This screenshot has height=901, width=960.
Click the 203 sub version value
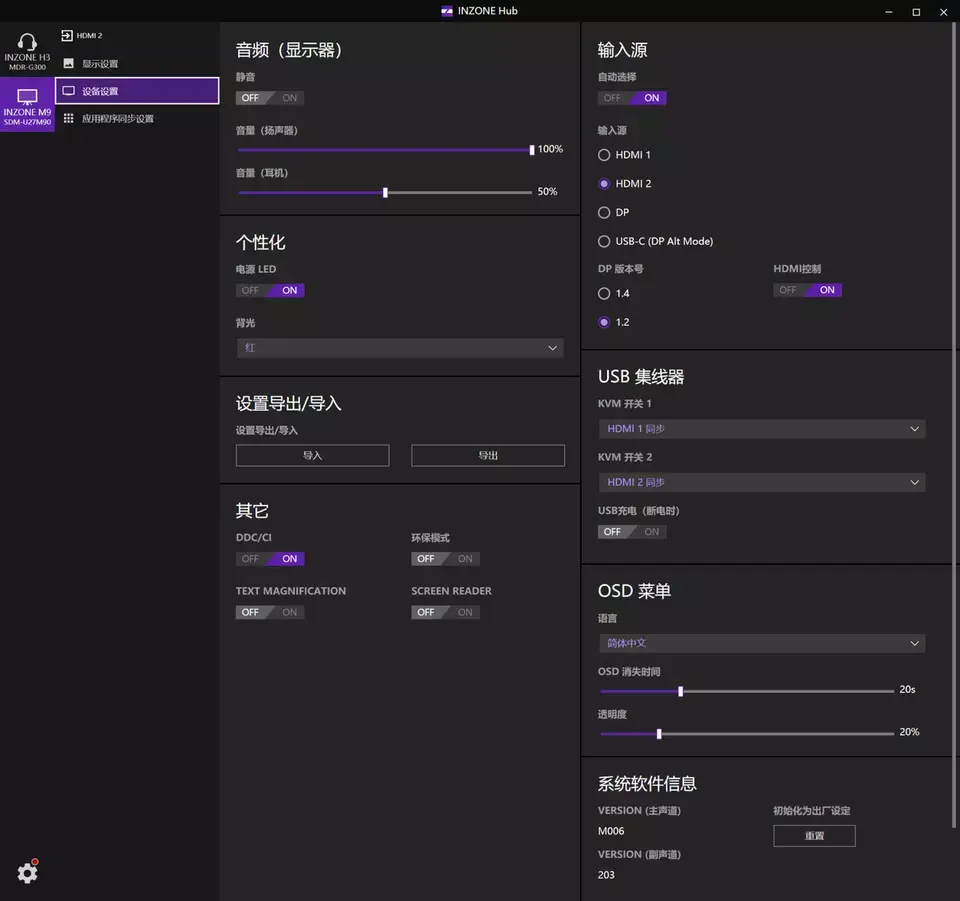tap(606, 875)
